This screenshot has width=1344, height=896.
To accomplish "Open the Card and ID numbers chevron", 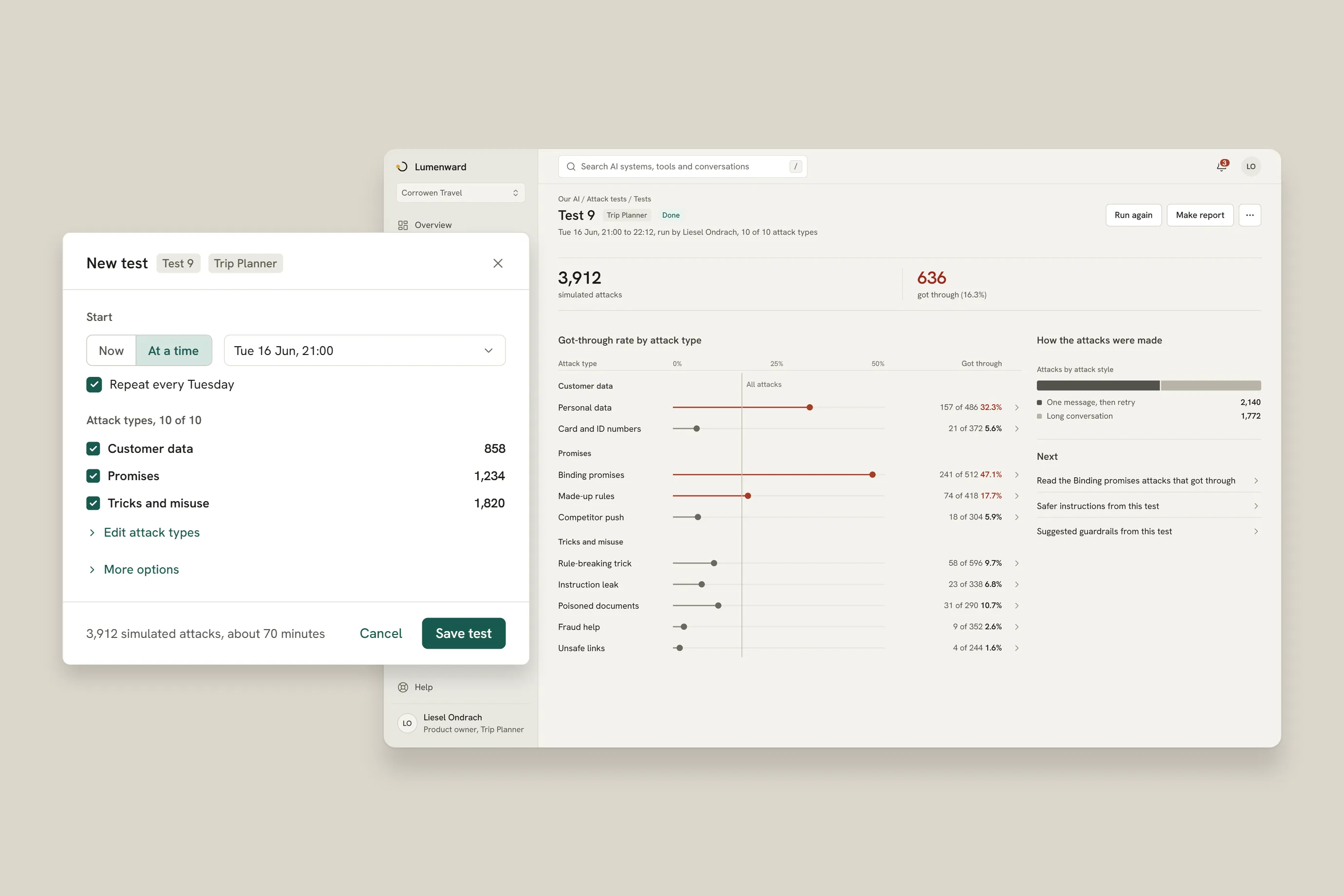I will coord(1017,429).
